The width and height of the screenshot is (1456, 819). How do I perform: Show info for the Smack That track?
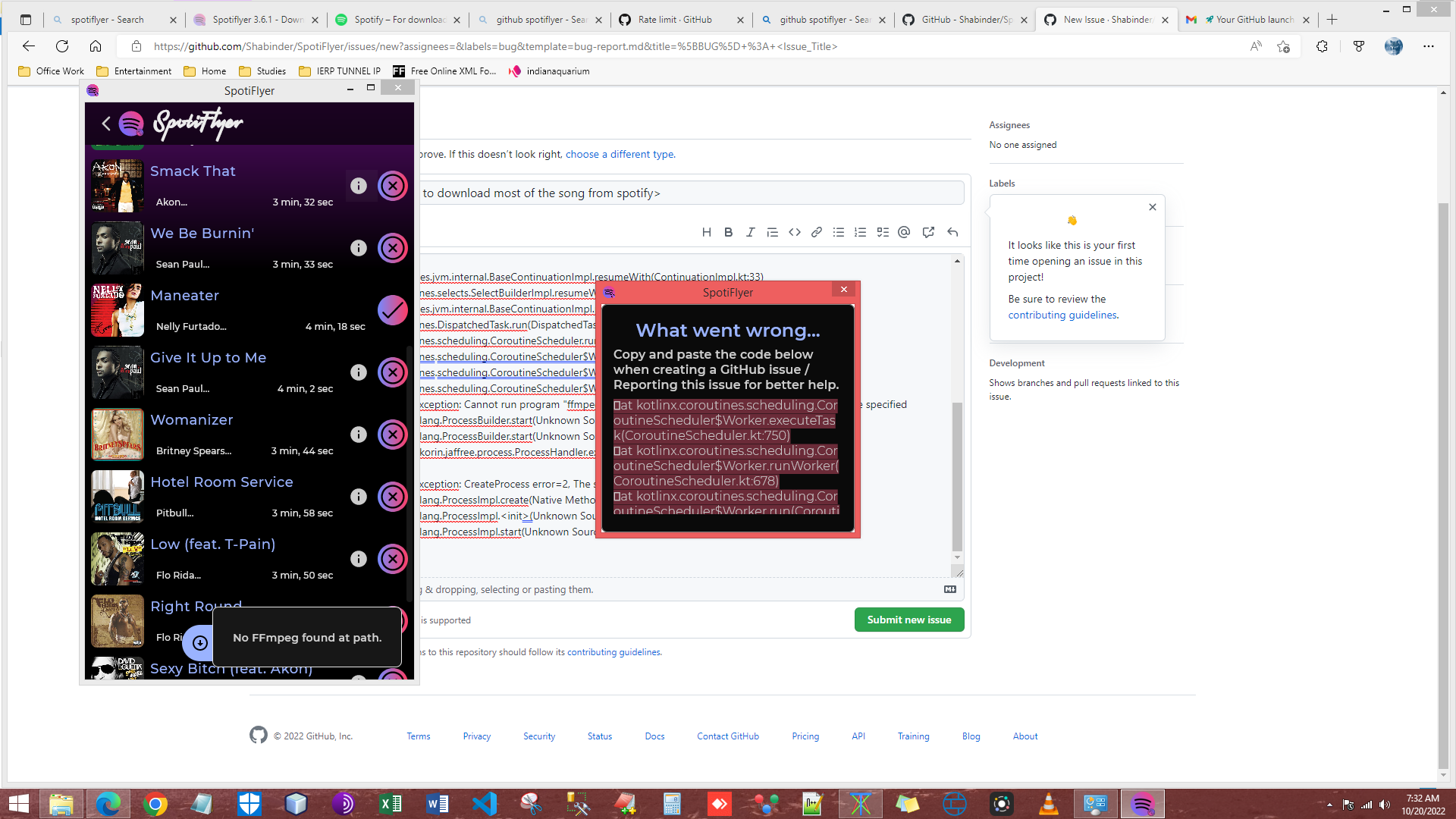[359, 185]
